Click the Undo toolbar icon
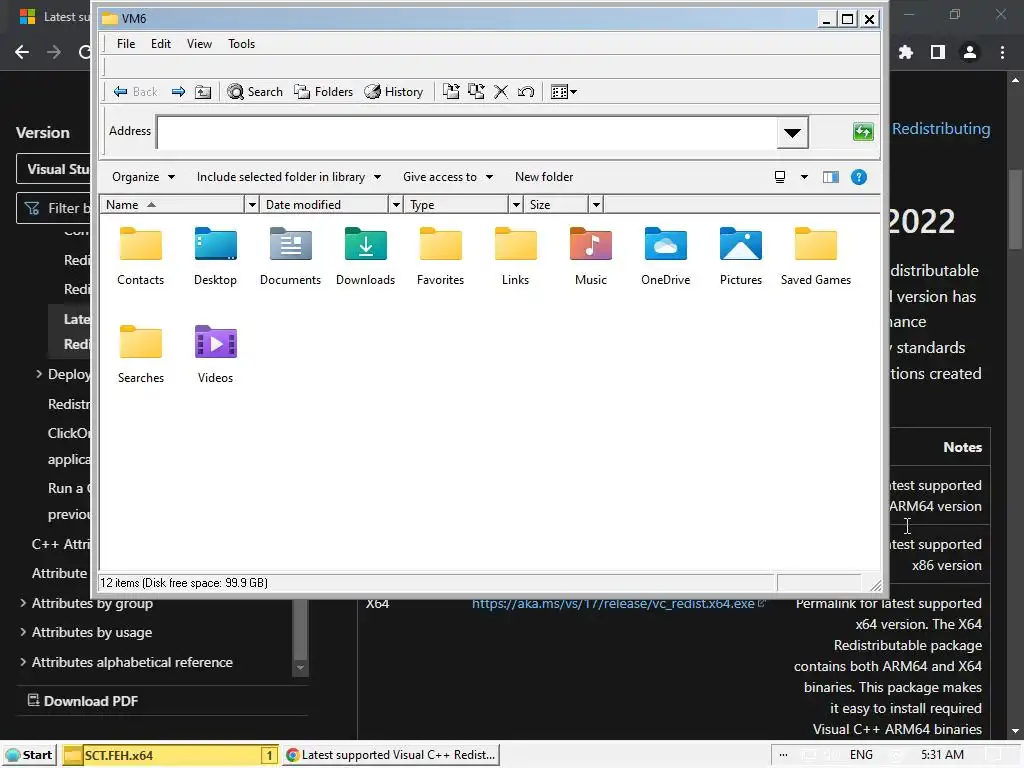 (526, 92)
